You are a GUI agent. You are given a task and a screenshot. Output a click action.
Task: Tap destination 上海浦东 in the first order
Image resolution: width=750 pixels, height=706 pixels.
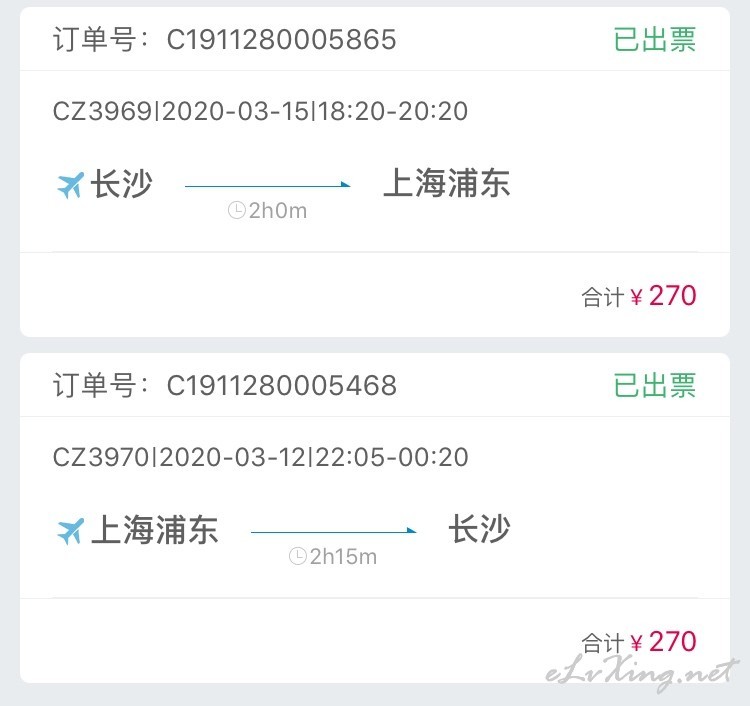coord(447,183)
